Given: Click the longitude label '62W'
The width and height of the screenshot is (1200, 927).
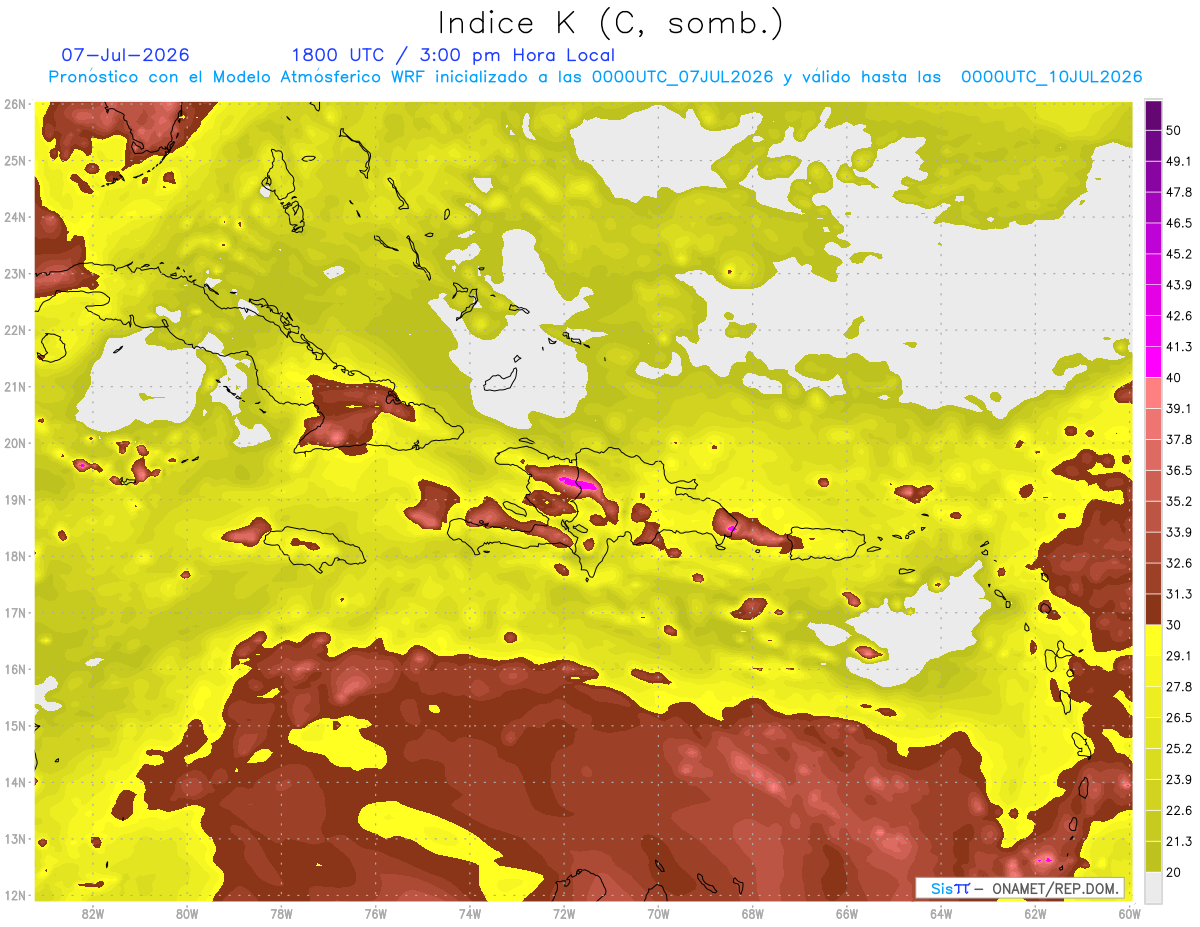Looking at the screenshot, I should tap(1035, 913).
